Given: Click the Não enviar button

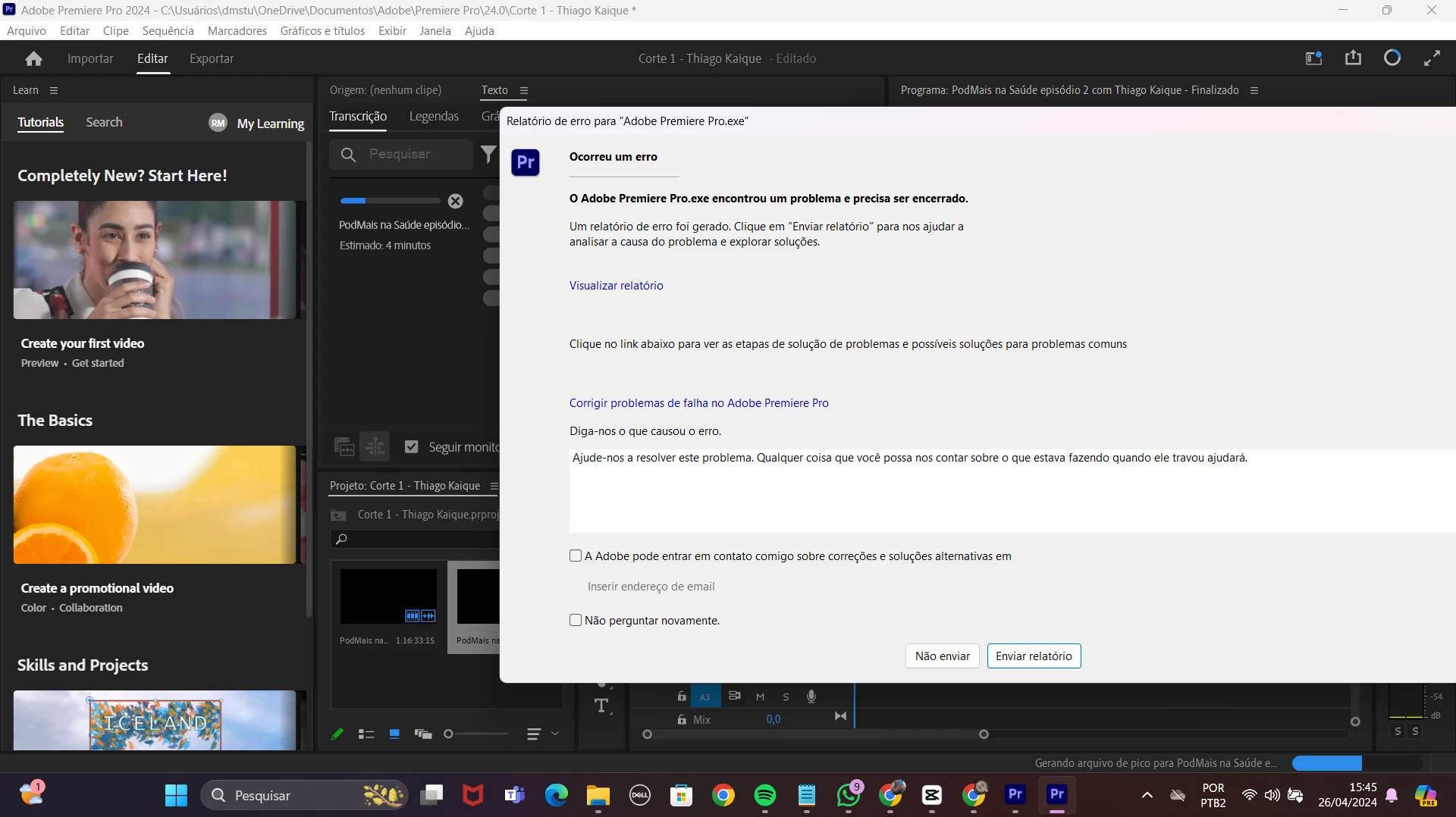Looking at the screenshot, I should coord(943,656).
